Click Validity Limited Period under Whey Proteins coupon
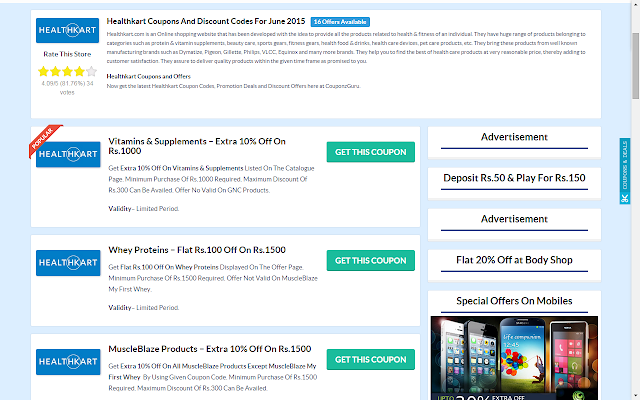The height and width of the screenshot is (400, 640). pyautogui.click(x=144, y=308)
